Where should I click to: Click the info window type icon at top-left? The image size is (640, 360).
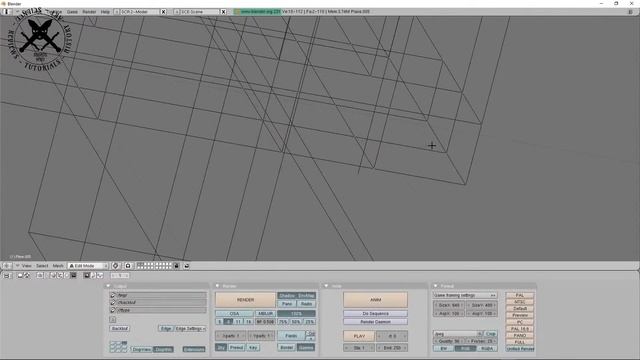pos(6,11)
